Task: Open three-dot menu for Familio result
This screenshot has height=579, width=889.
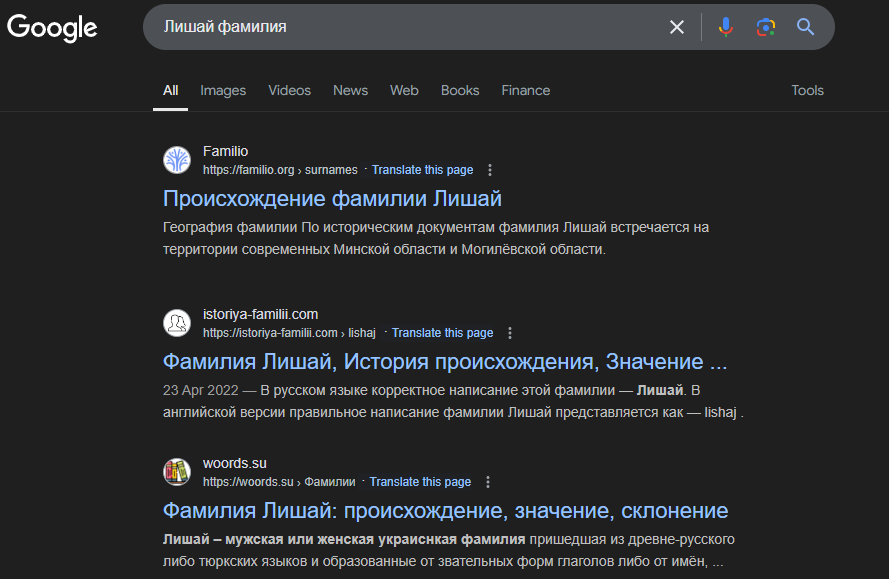Action: point(490,170)
